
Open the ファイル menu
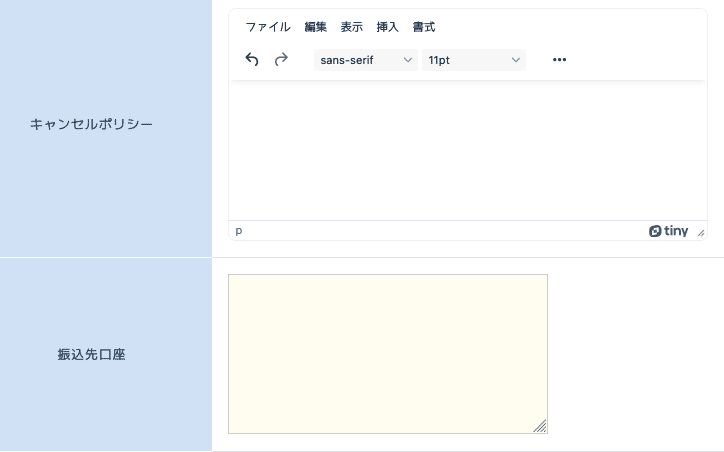tap(268, 27)
